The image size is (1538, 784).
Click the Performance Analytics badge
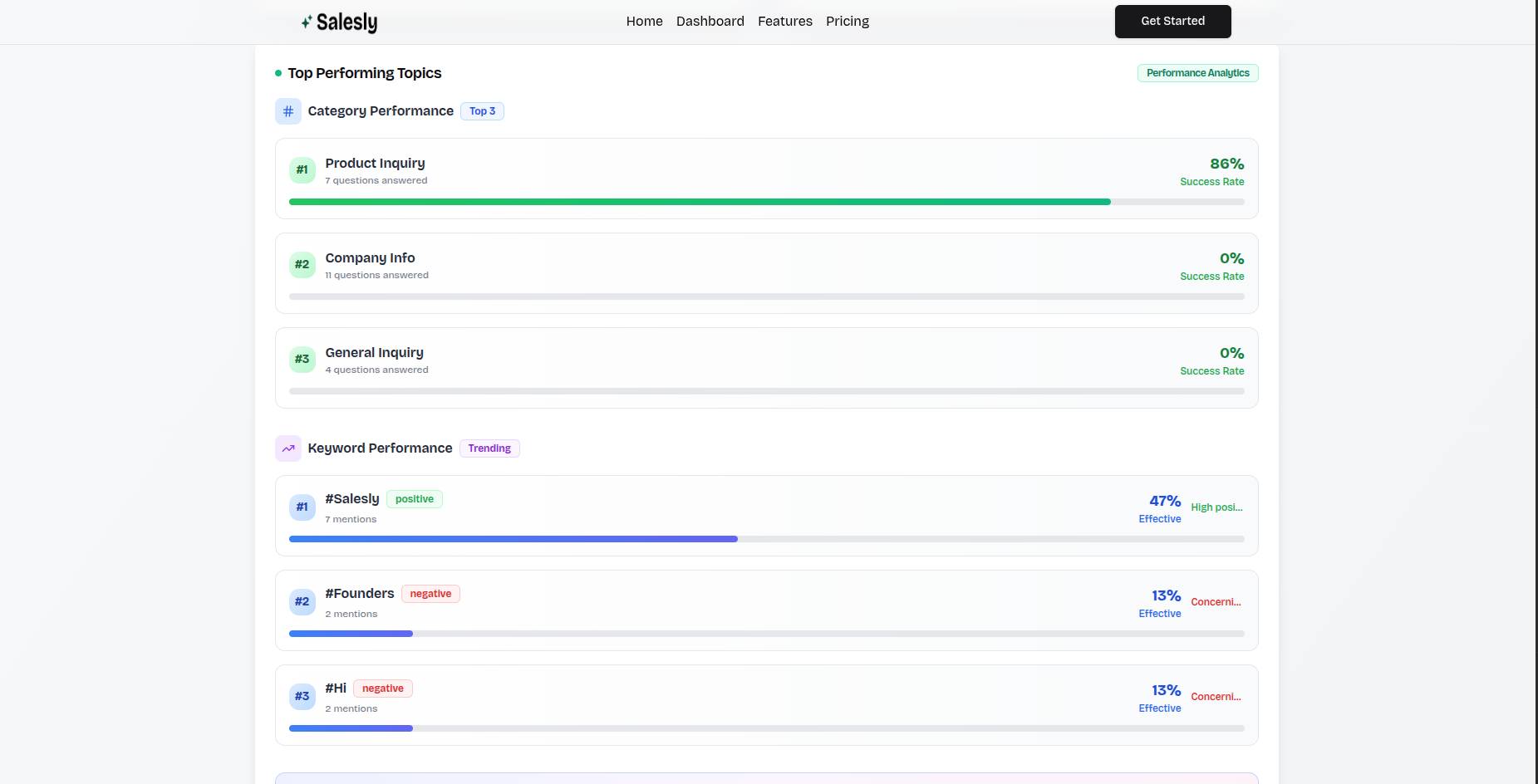pyautogui.click(x=1197, y=73)
